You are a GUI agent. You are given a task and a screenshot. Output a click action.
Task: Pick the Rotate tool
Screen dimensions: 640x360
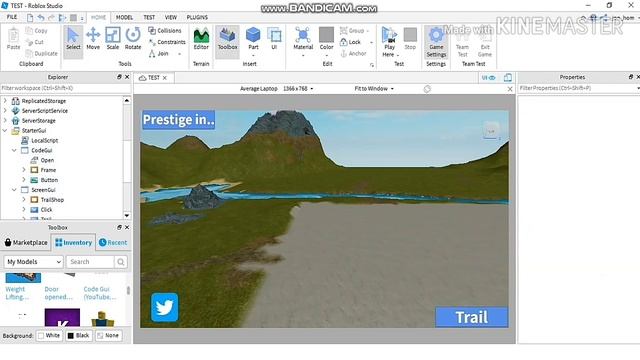133,39
